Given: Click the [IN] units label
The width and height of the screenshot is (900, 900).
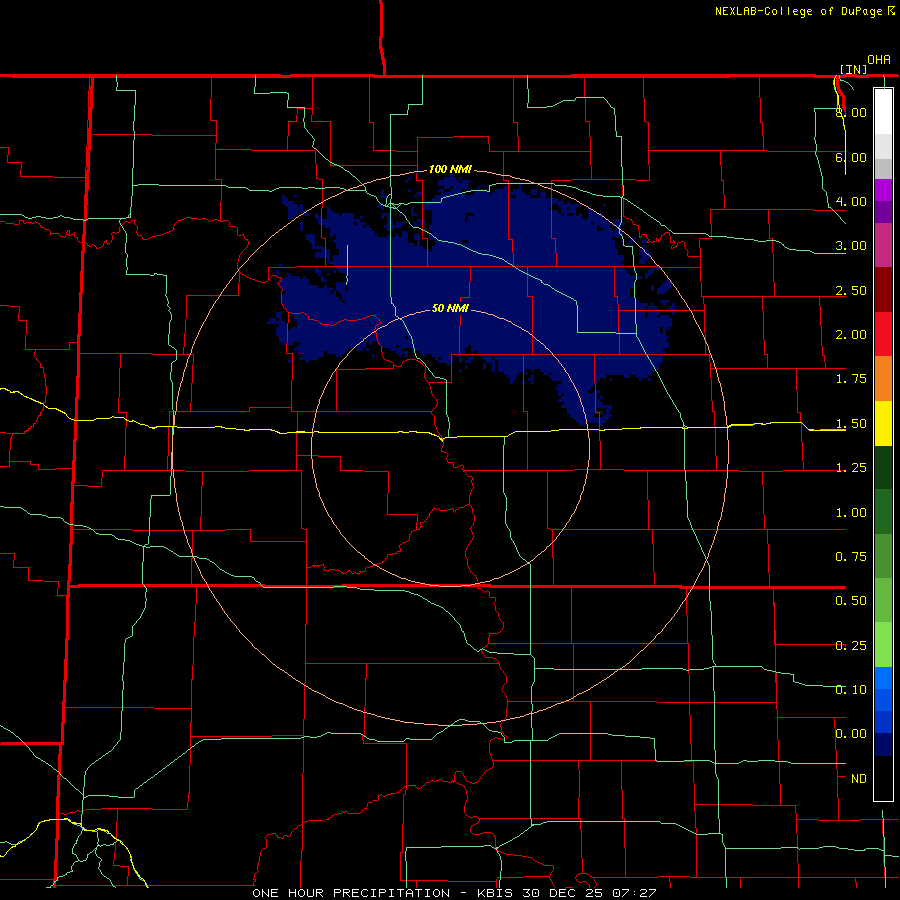Looking at the screenshot, I should (x=854, y=69).
